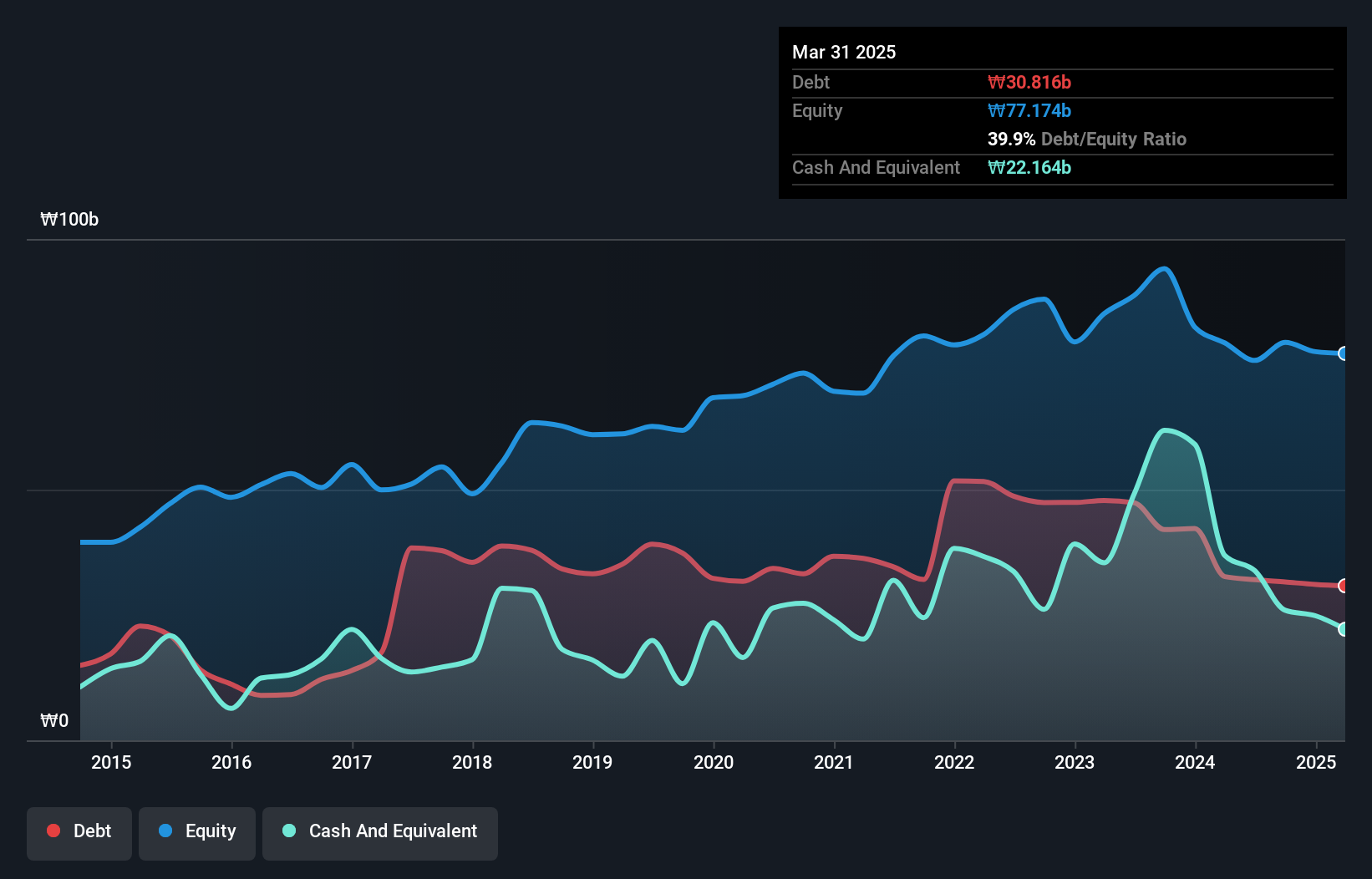Screen dimensions: 1372x879
Task: Click Cash And Equivalent label in tooltip
Action: (x=876, y=168)
